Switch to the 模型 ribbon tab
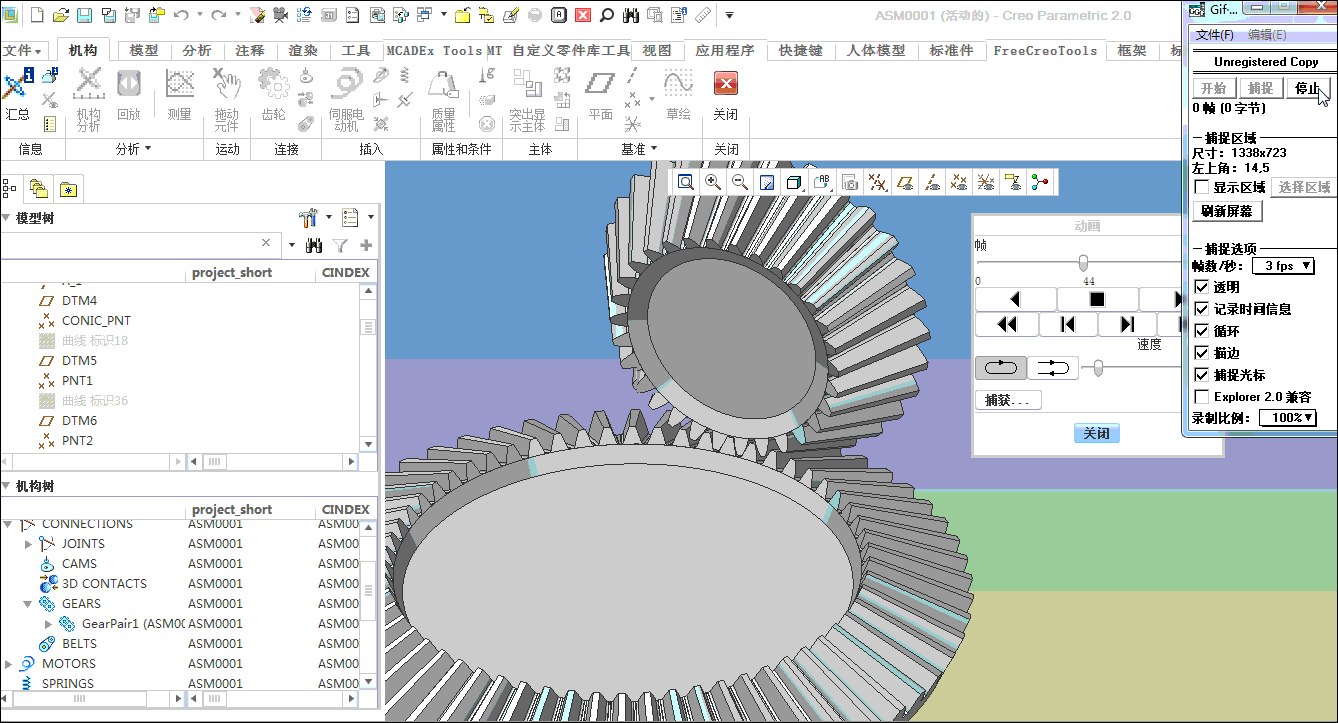 (144, 51)
